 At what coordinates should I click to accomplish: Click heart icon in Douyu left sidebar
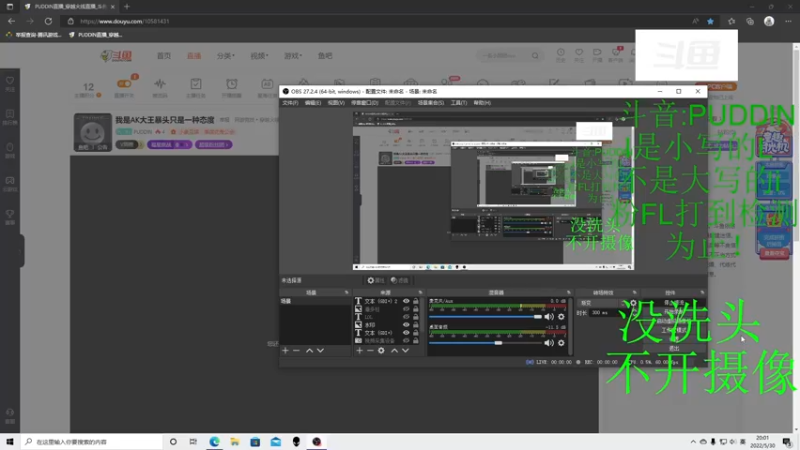[10, 81]
